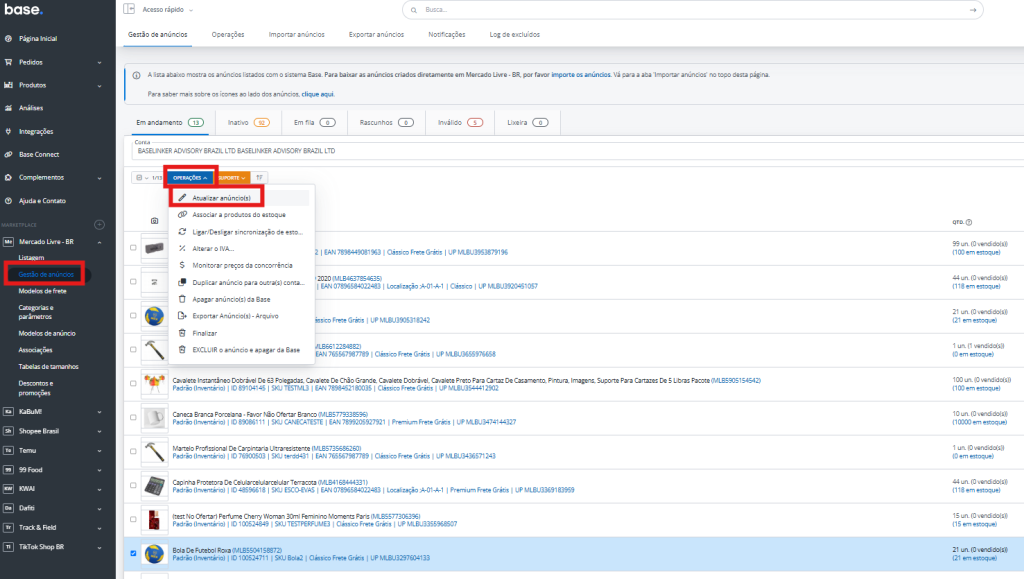Click the camera icon in table header
This screenshot has height=579, width=1024.
click(154, 221)
